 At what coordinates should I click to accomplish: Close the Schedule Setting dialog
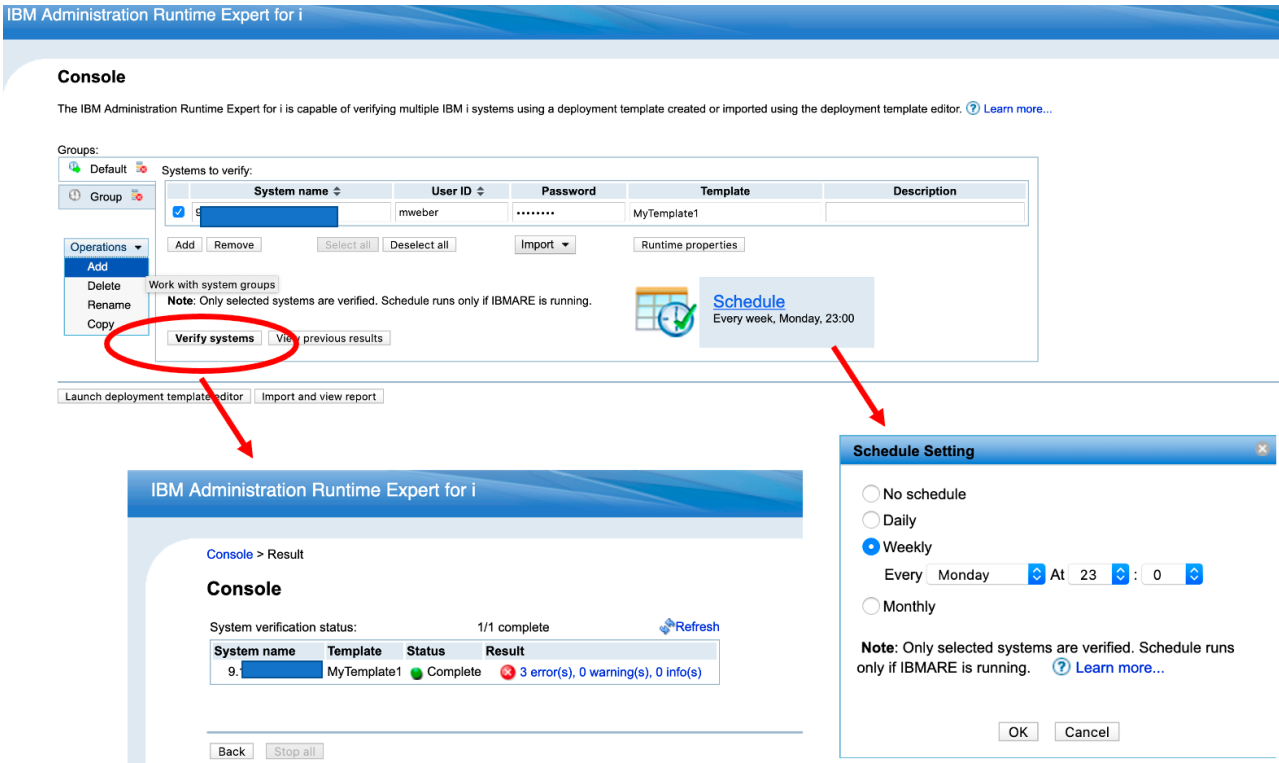(1262, 450)
